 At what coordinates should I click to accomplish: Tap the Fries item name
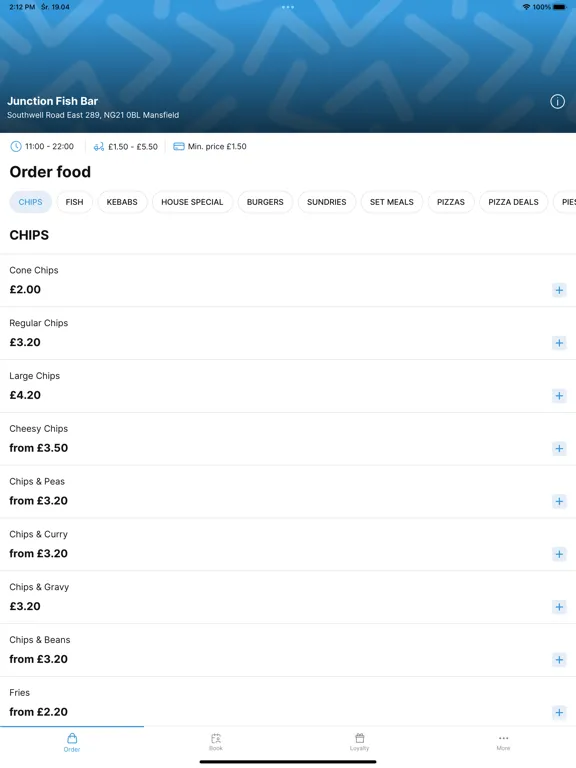pos(20,693)
